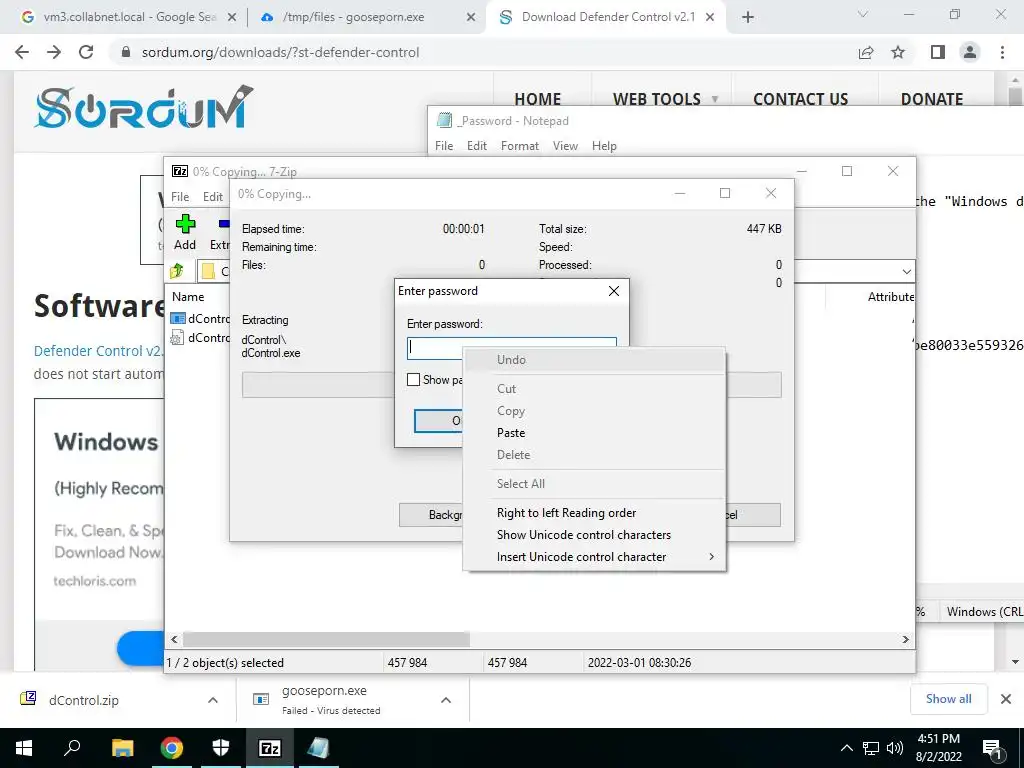1024x768 pixels.
Task: Click the address bar URL
Action: pos(280,52)
